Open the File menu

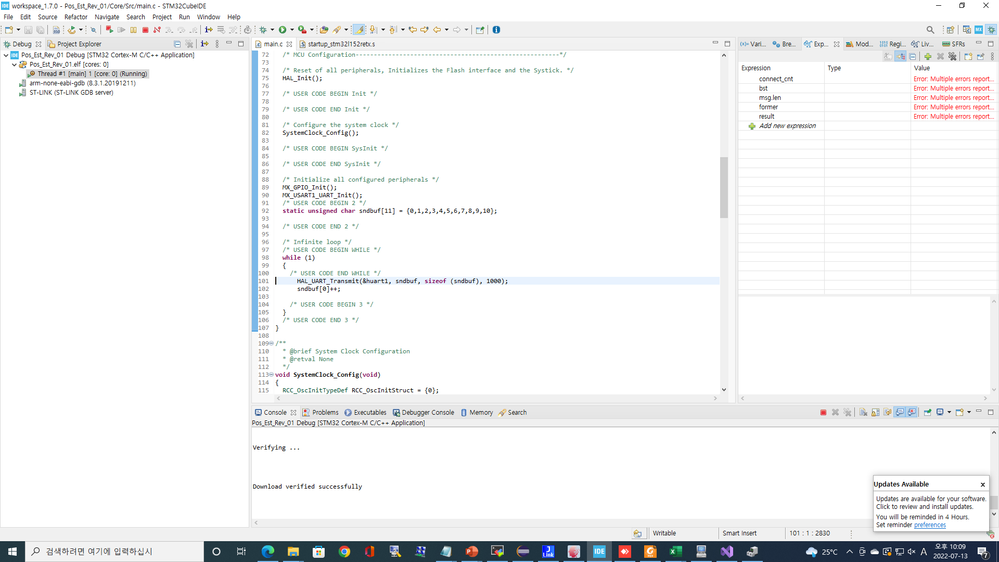point(8,17)
